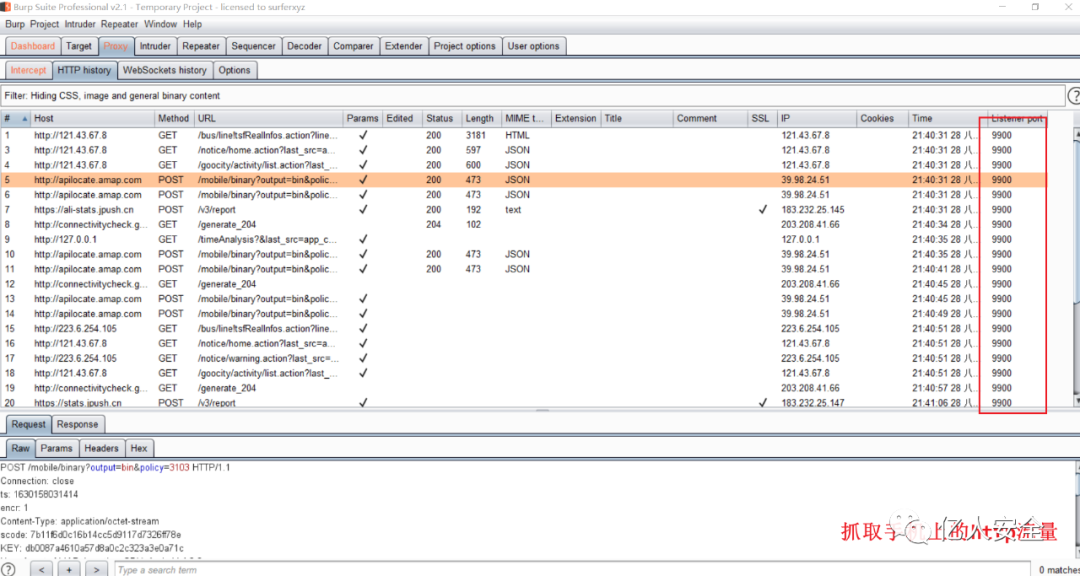
Task: Open the Intruder menu
Action: click(81, 24)
